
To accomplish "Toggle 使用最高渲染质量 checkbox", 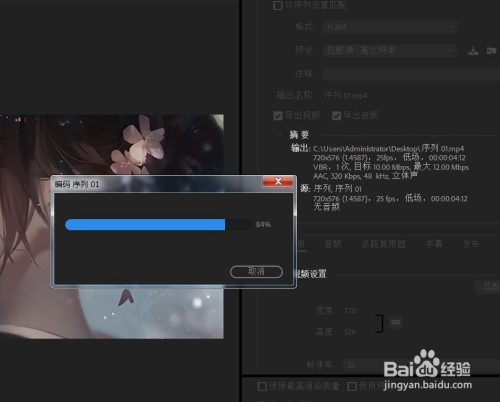I will pos(262,386).
